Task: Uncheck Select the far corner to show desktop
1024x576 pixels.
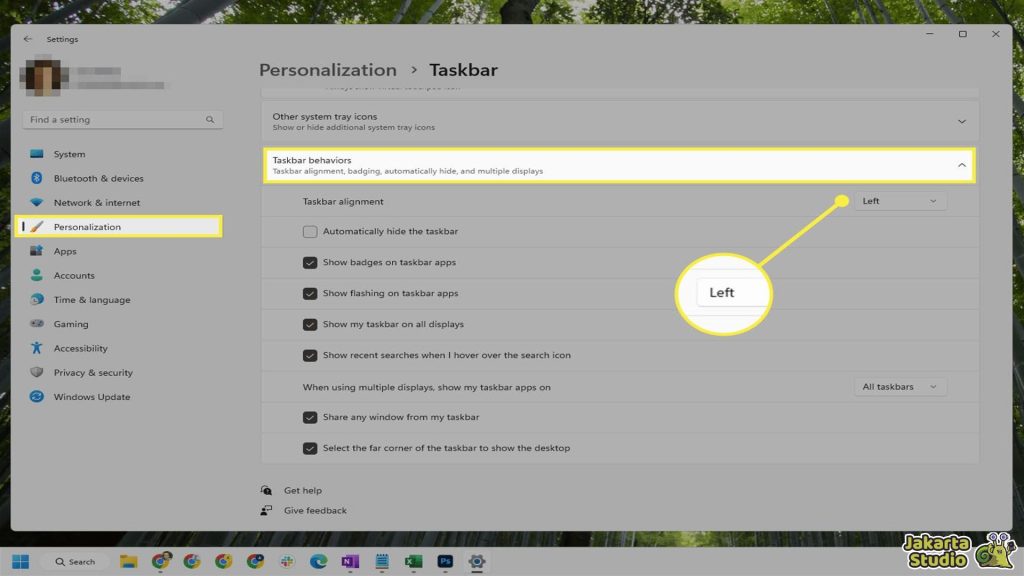Action: click(x=311, y=448)
